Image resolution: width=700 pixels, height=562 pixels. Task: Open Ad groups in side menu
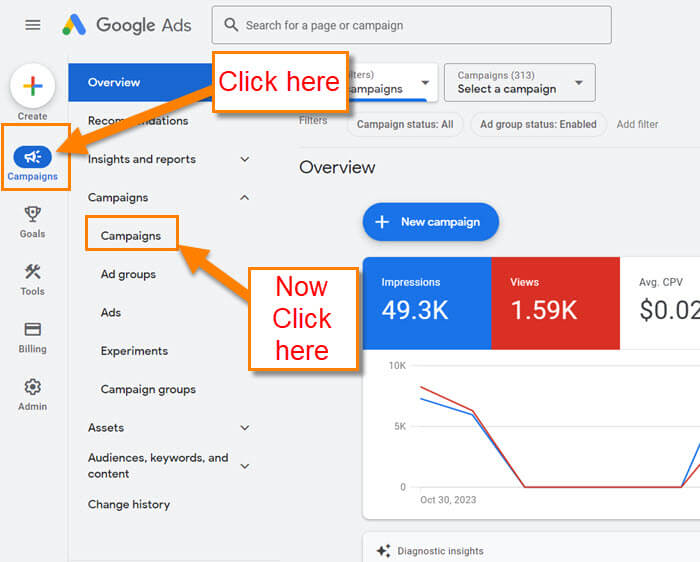click(128, 274)
